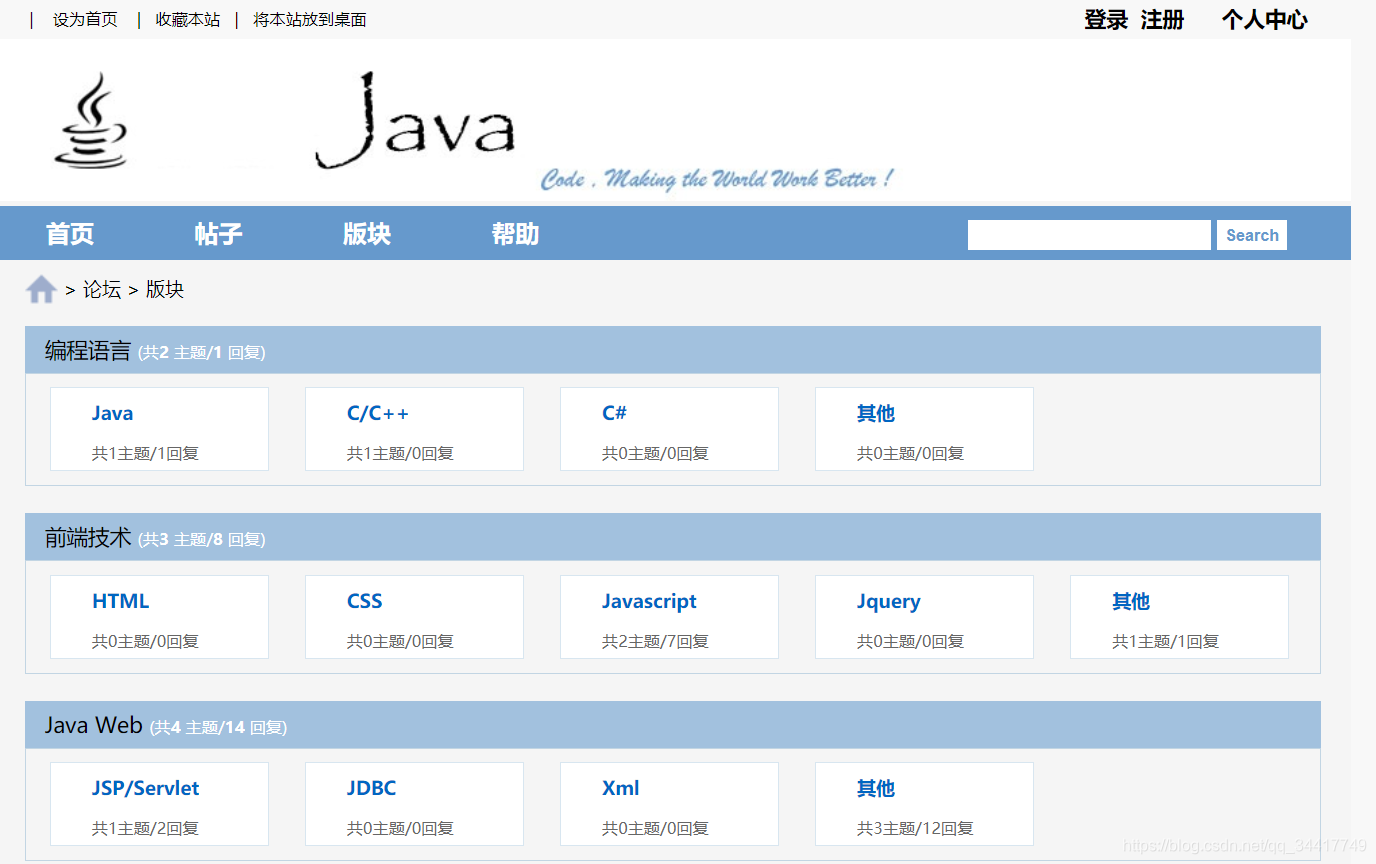Click 论坛 in breadcrumb
The image size is (1376, 864).
102,290
